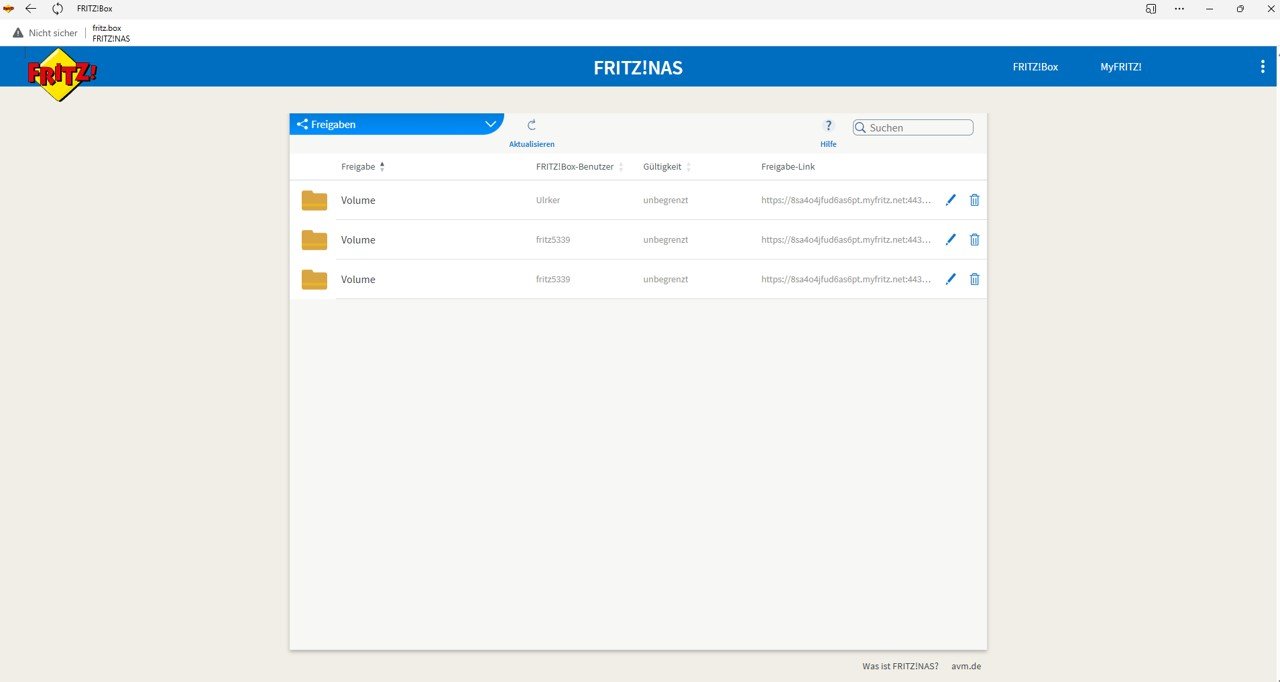Image resolution: width=1280 pixels, height=682 pixels.
Task: Click 'unbegrenzt' in Ulrker's row
Action: pyautogui.click(x=665, y=200)
